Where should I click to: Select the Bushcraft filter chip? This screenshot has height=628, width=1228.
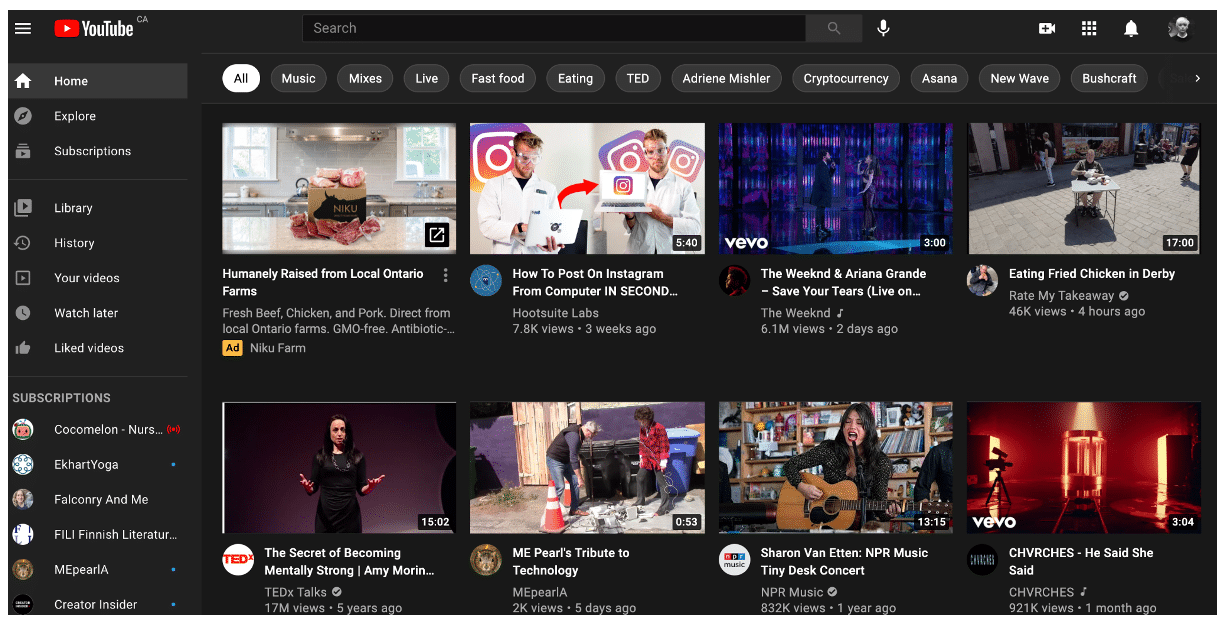point(1109,78)
